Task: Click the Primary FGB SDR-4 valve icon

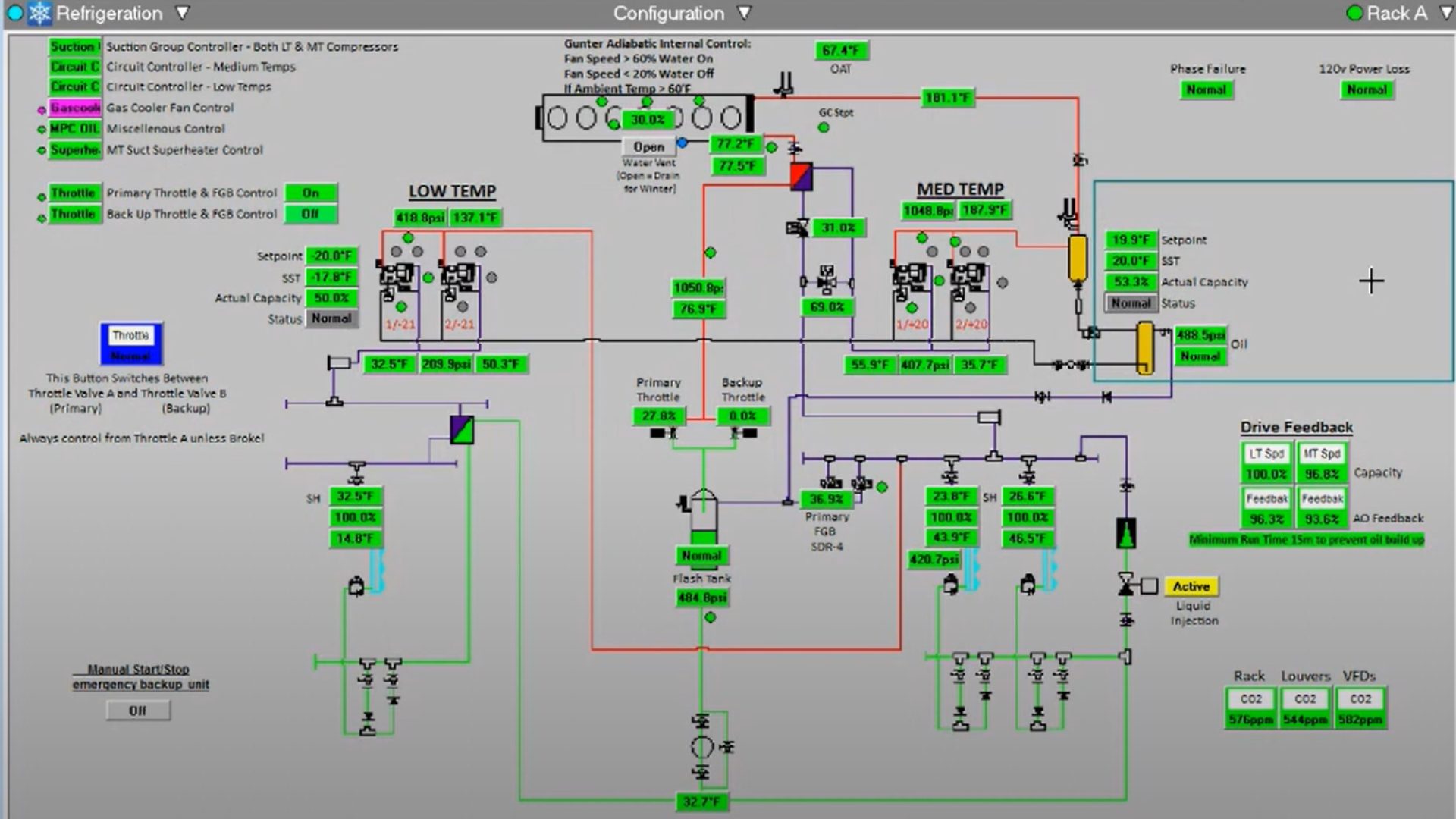Action: (830, 483)
